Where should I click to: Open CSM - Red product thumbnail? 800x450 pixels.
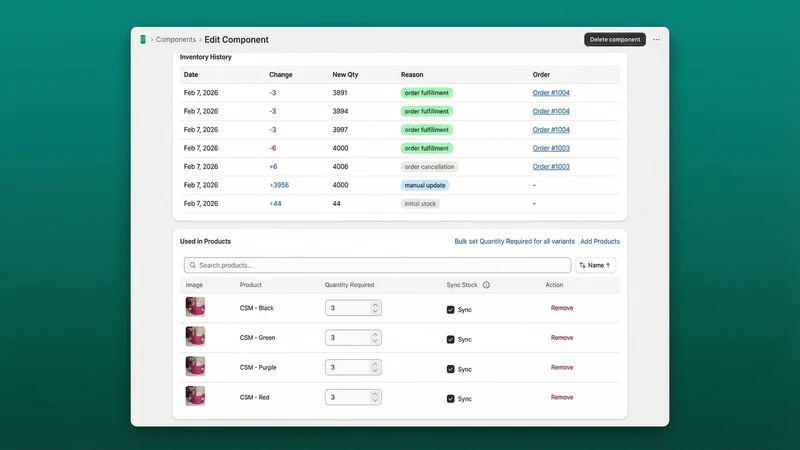click(x=195, y=396)
